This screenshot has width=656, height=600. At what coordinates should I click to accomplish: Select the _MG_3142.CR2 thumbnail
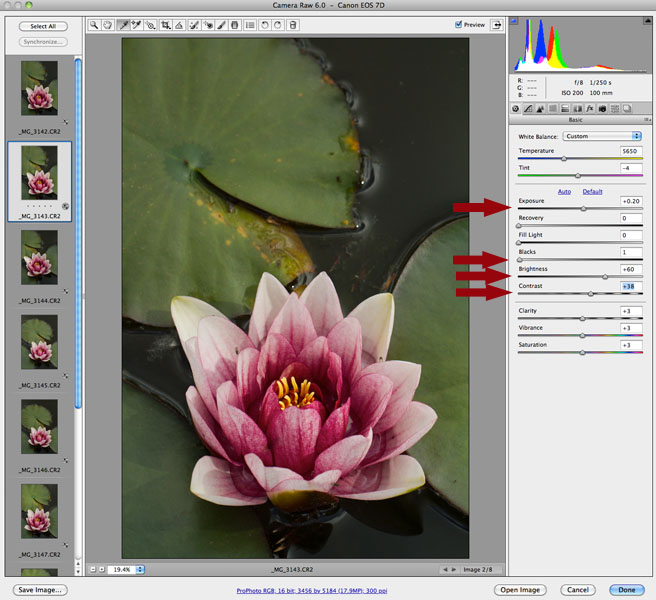tap(39, 88)
